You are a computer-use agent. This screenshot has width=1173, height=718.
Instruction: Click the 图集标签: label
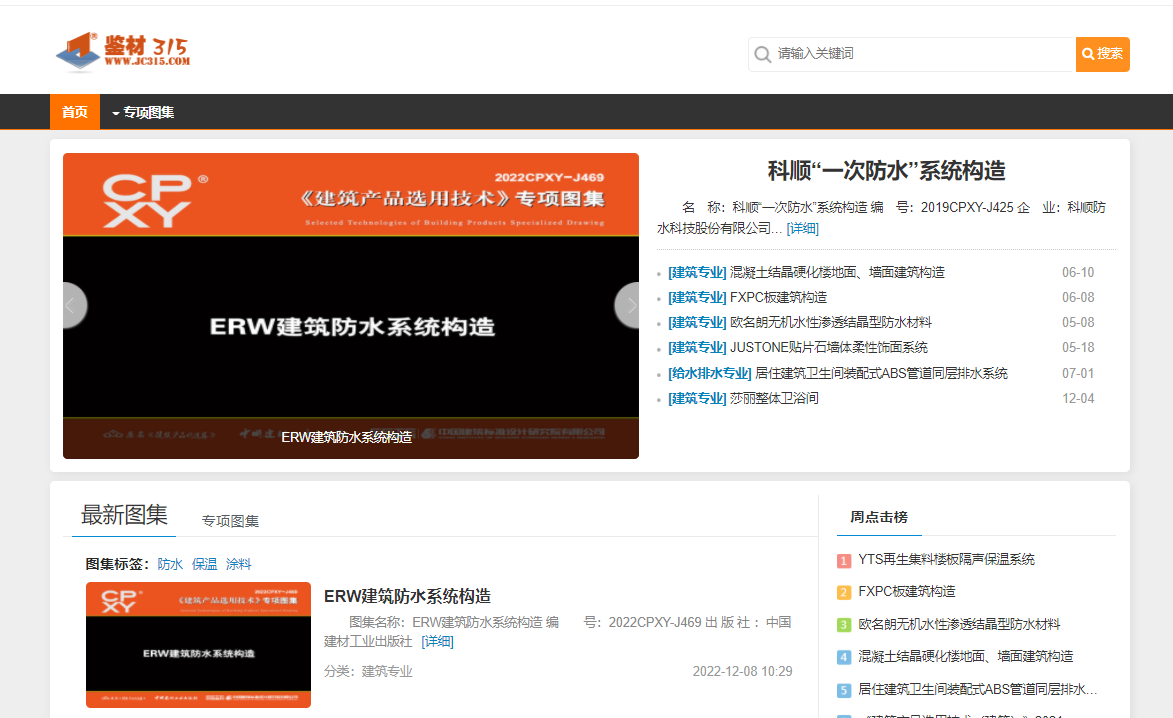117,564
